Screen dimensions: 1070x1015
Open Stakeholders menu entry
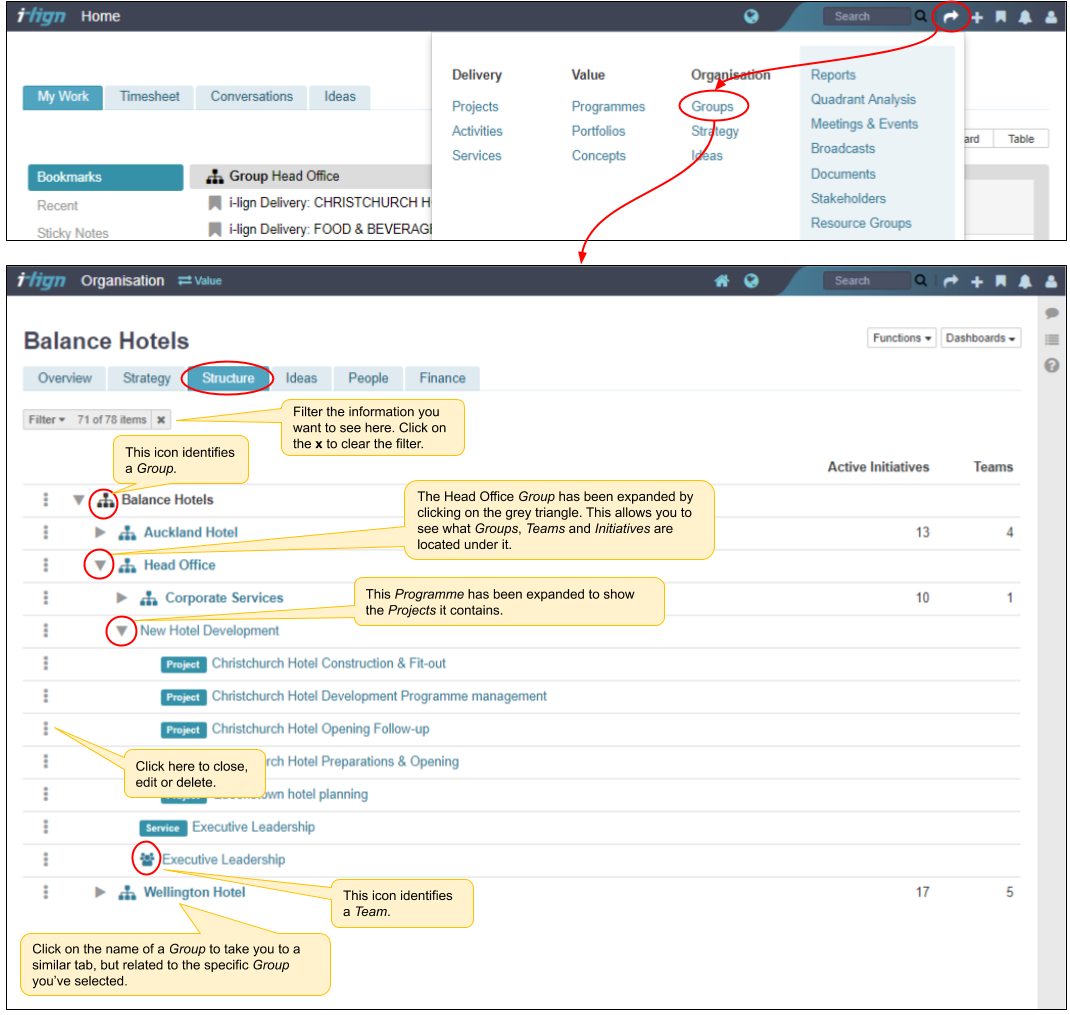848,199
